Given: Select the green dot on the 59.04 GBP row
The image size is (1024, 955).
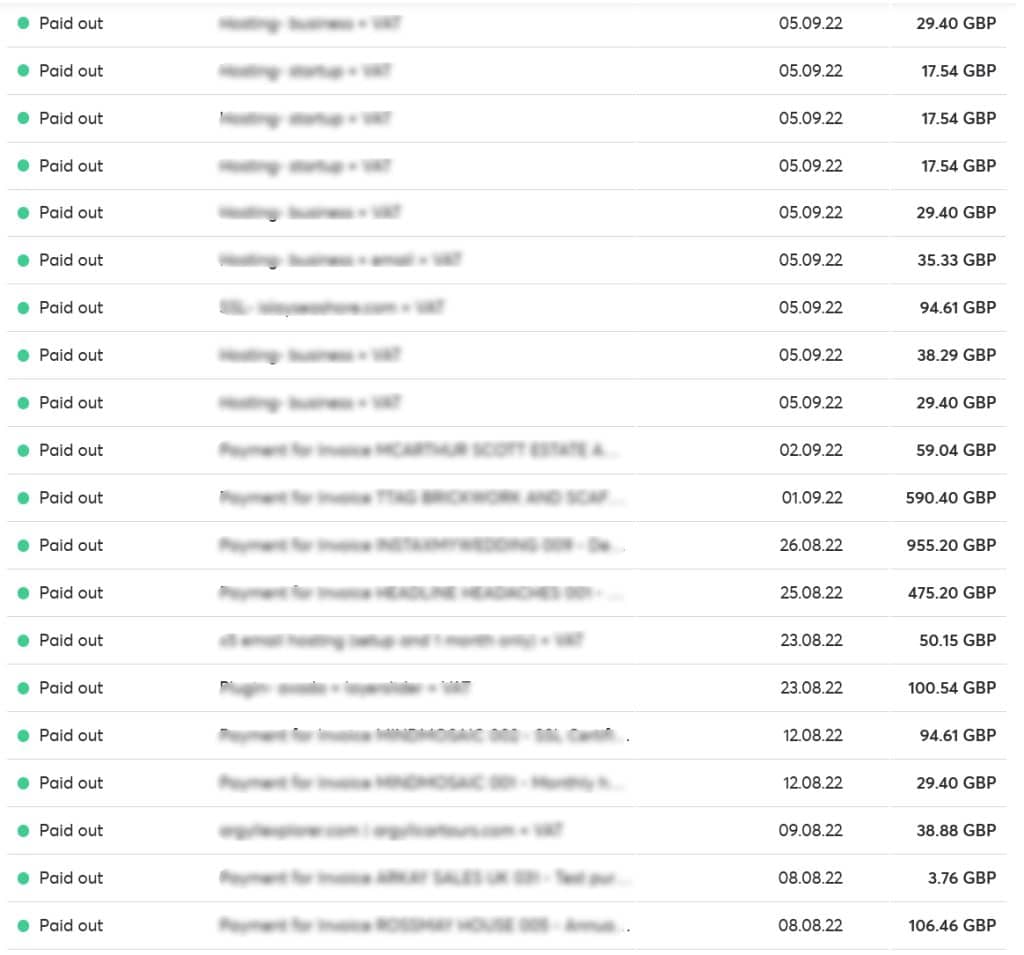Looking at the screenshot, I should (24, 451).
